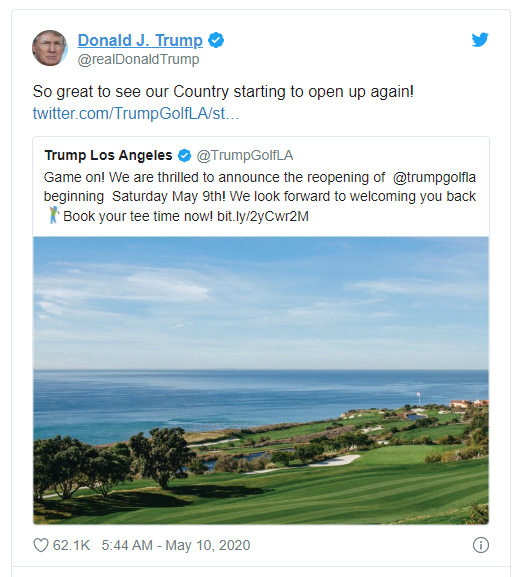Image resolution: width=525 pixels, height=577 pixels.
Task: Open the golf course photo
Action: pyautogui.click(x=261, y=380)
